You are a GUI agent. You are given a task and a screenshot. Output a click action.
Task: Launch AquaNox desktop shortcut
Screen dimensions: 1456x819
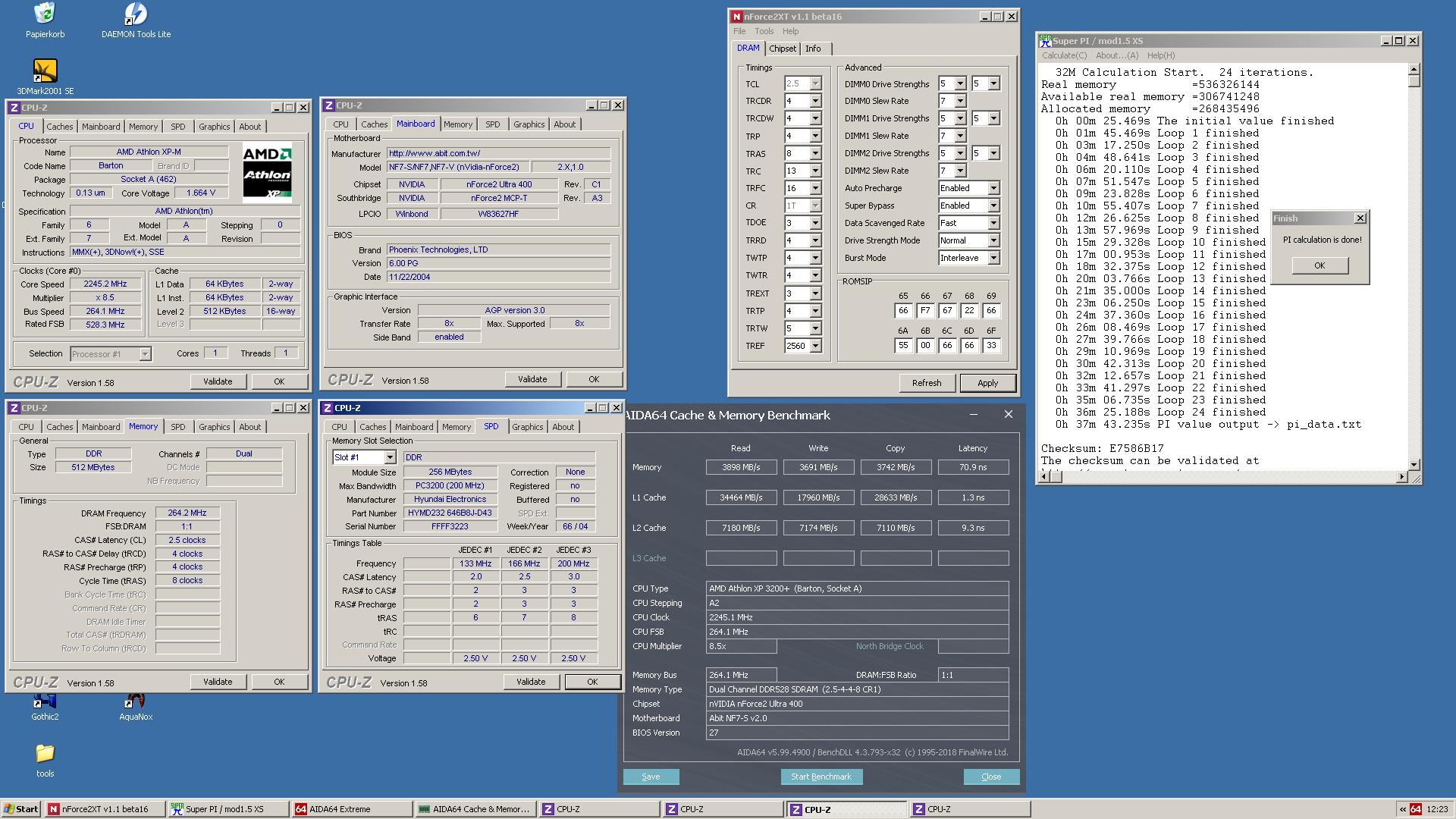[x=136, y=707]
